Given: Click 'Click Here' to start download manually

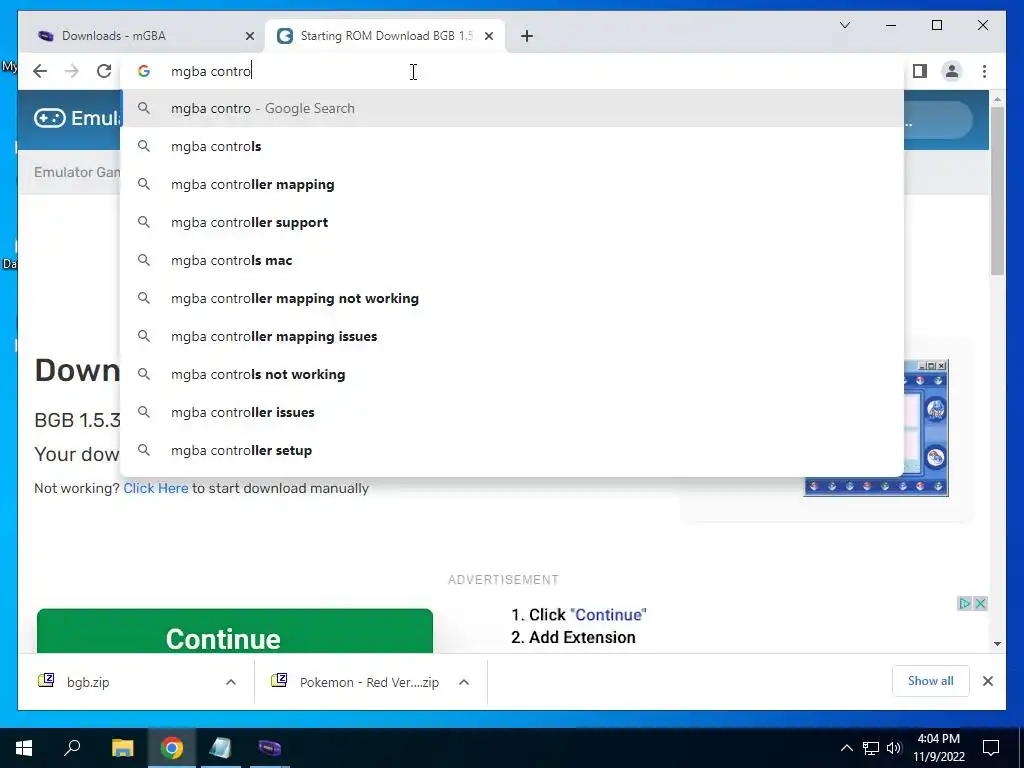Looking at the screenshot, I should tap(155, 488).
